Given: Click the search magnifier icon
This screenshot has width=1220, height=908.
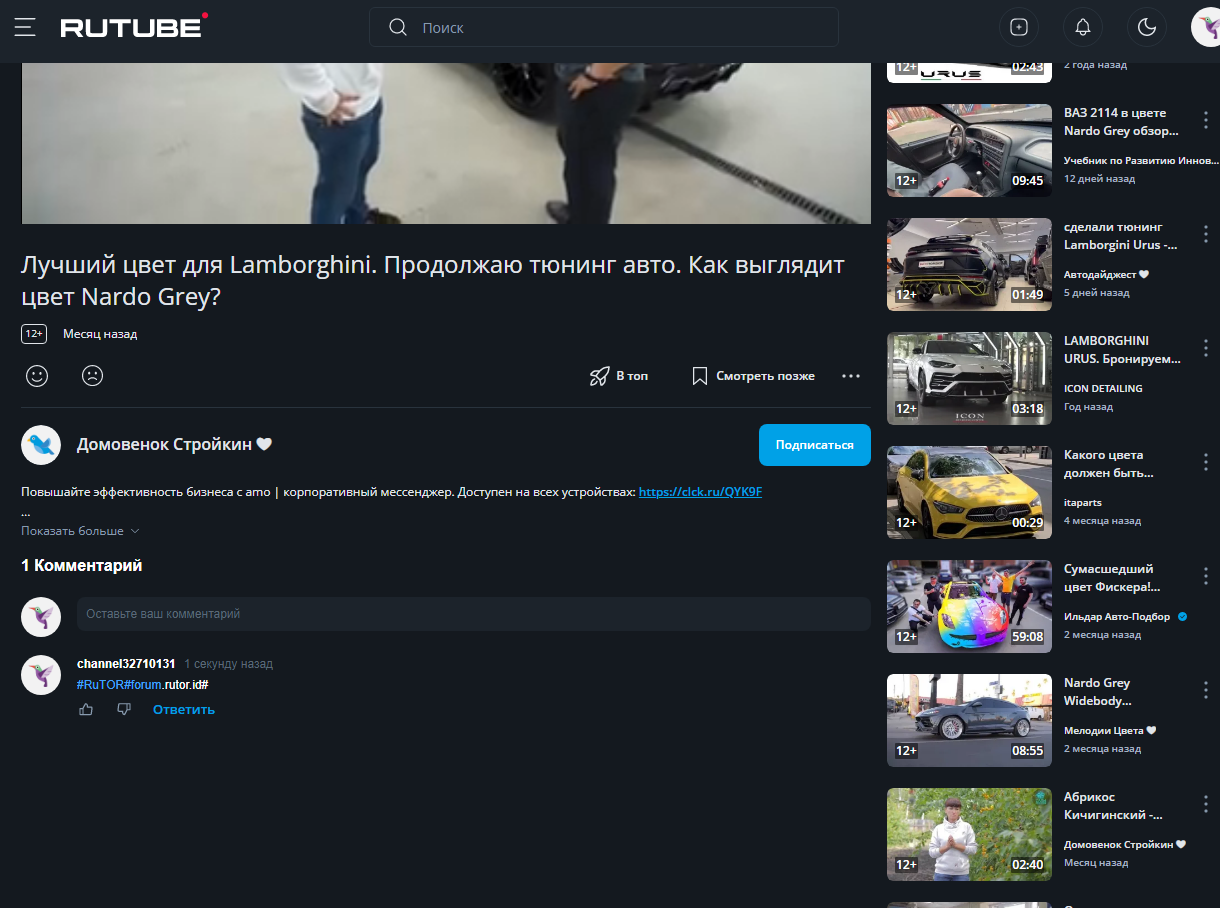Looking at the screenshot, I should (398, 28).
